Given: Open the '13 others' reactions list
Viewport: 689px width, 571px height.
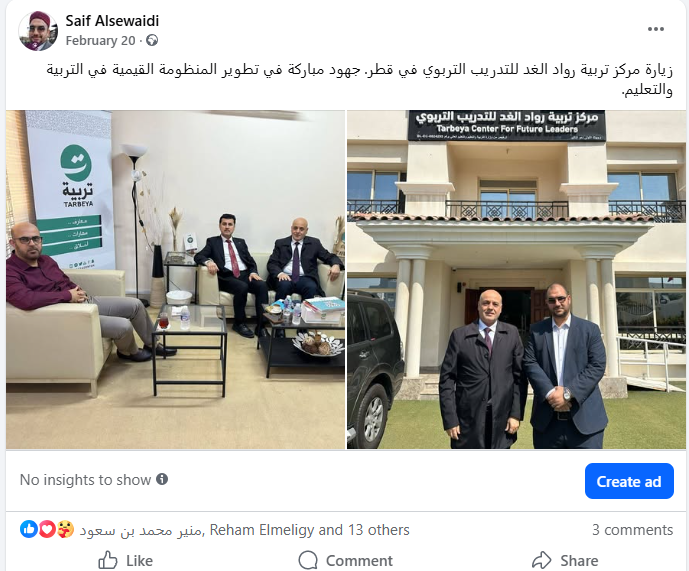Looking at the screenshot, I should pos(379,530).
